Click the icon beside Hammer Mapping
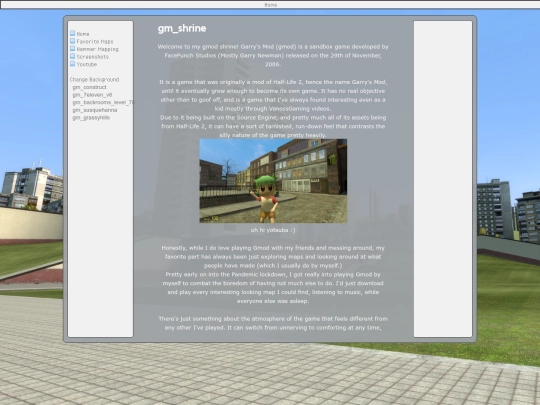The image size is (540, 405). tap(72, 48)
